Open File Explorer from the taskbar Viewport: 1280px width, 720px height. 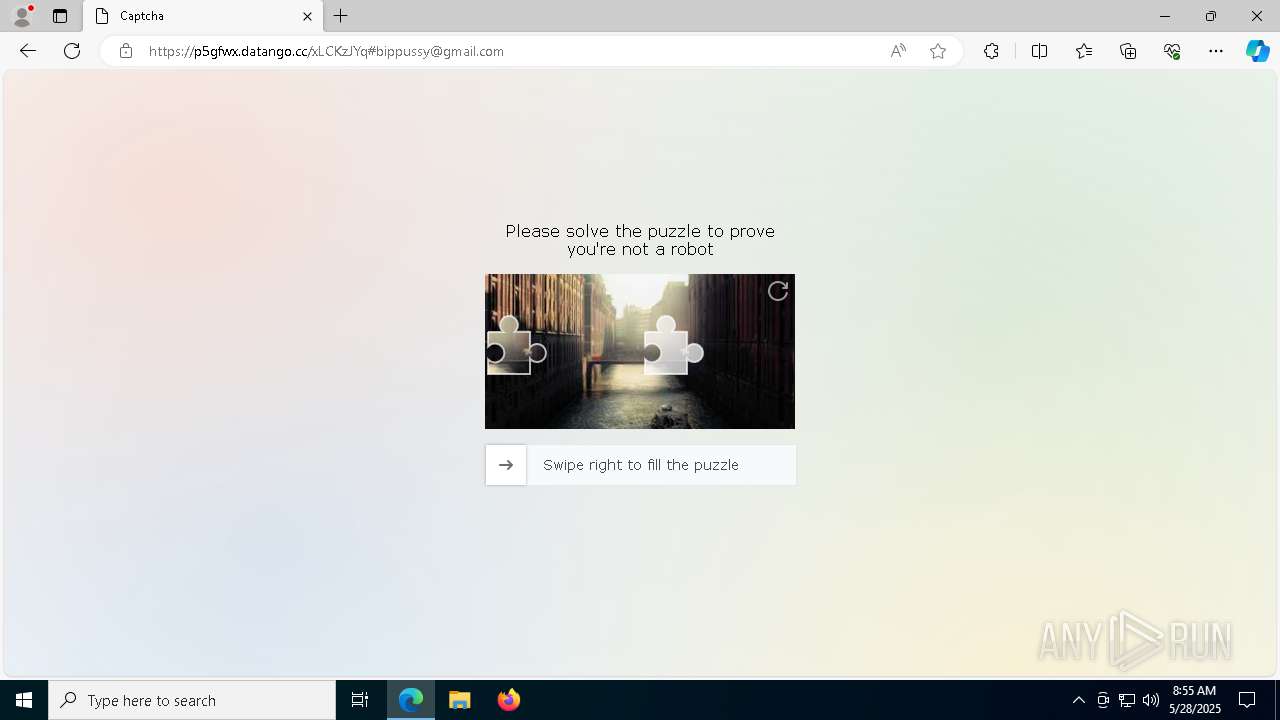[460, 700]
